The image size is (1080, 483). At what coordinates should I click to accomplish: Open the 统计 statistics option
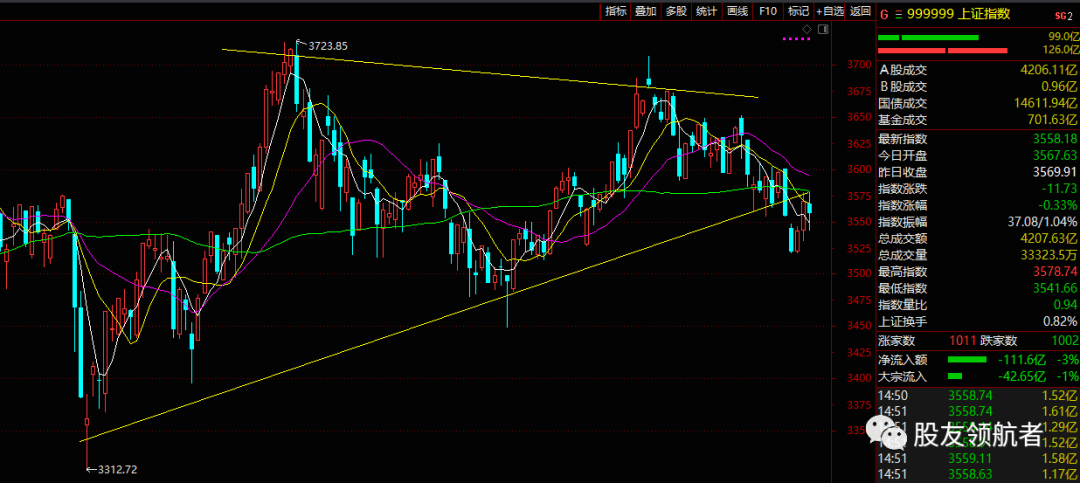tap(706, 11)
